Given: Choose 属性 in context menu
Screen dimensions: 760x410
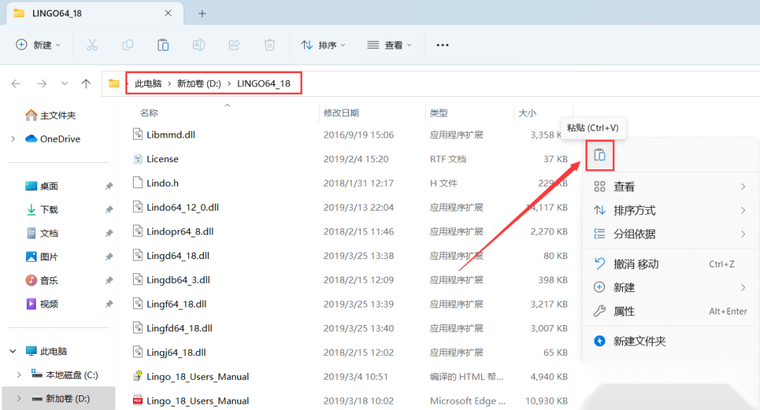Looking at the screenshot, I should [x=671, y=311].
